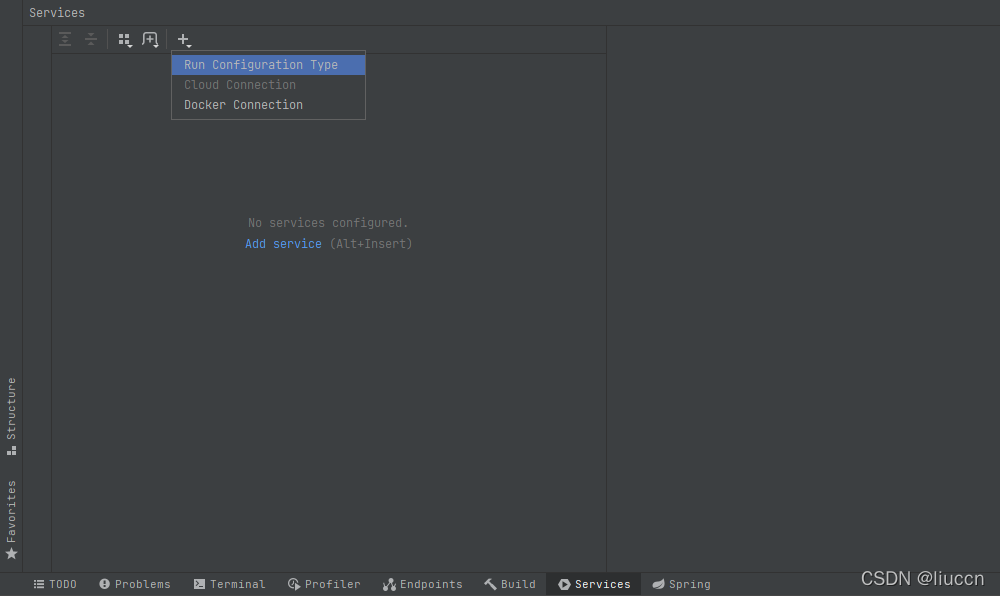The width and height of the screenshot is (1000, 596).
Task: Click the Collapse All toolbar icon
Action: pyautogui.click(x=91, y=40)
